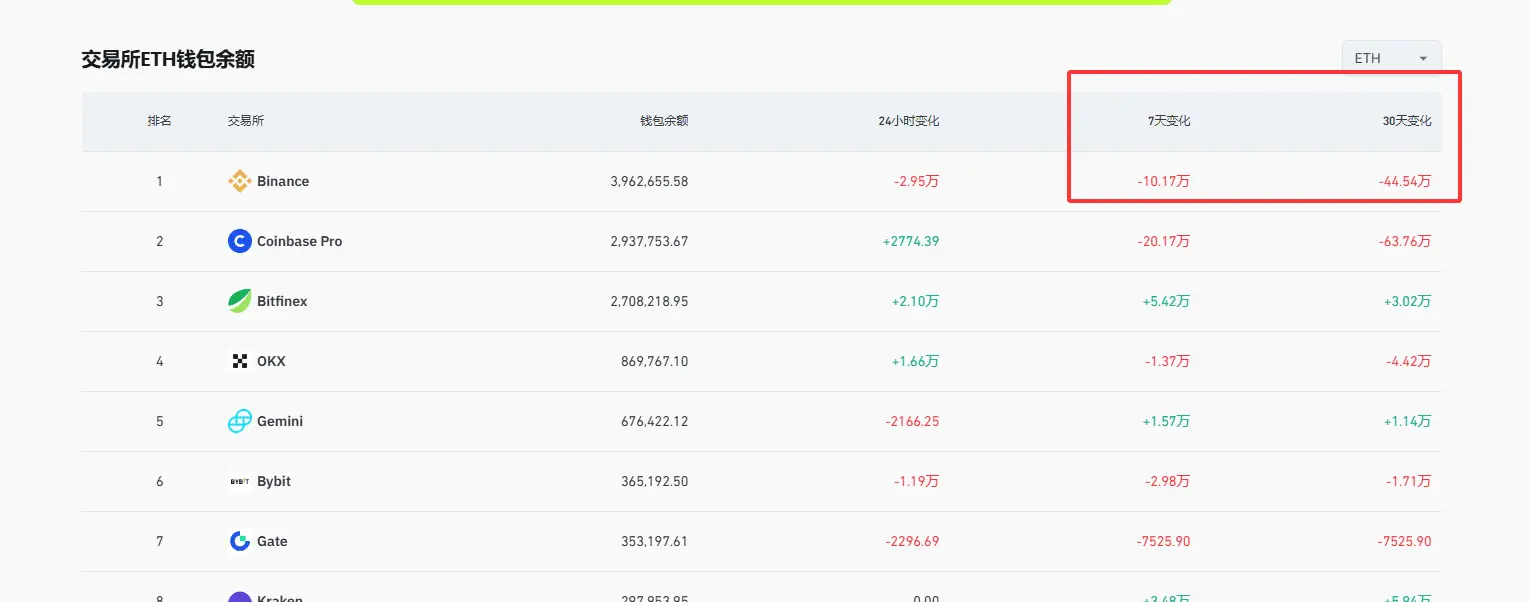The width and height of the screenshot is (1529, 602).
Task: Click OKX 24h change +1.66万
Action: click(916, 361)
